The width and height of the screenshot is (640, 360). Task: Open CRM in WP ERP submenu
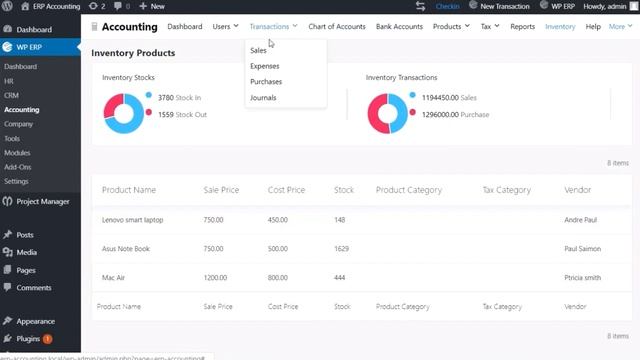pyautogui.click(x=11, y=95)
